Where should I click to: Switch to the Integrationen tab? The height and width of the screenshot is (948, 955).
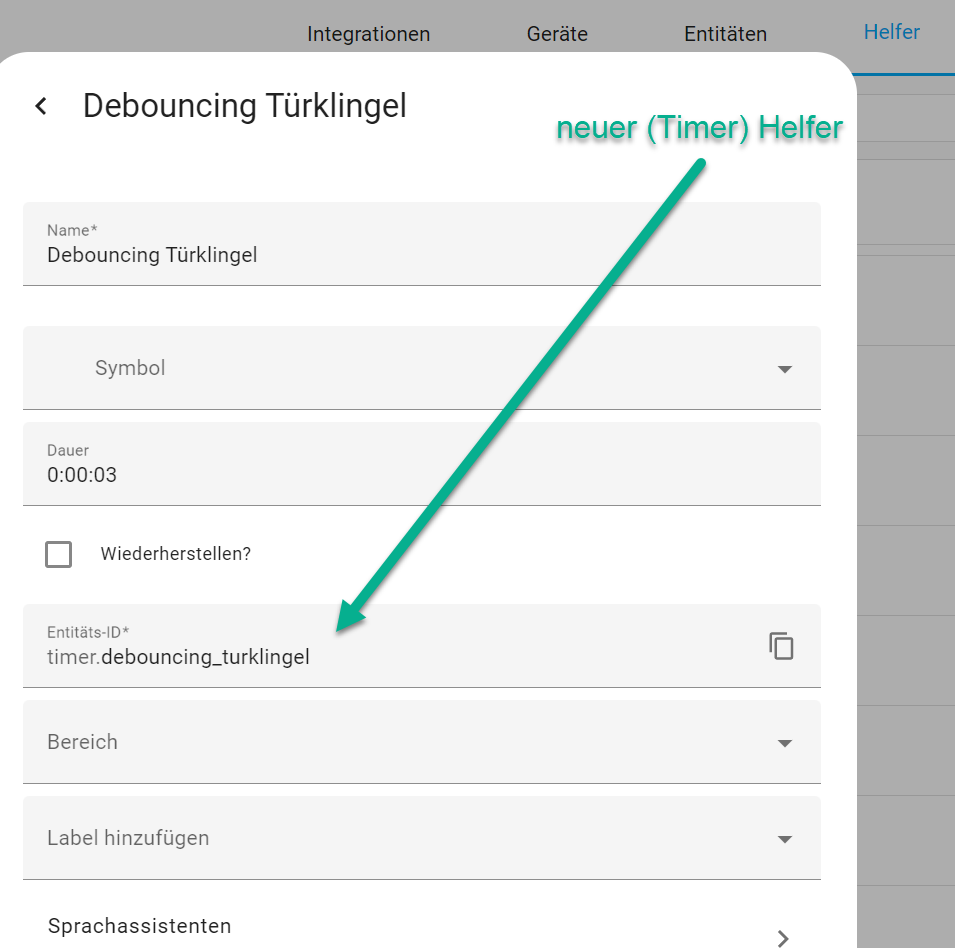tap(368, 34)
